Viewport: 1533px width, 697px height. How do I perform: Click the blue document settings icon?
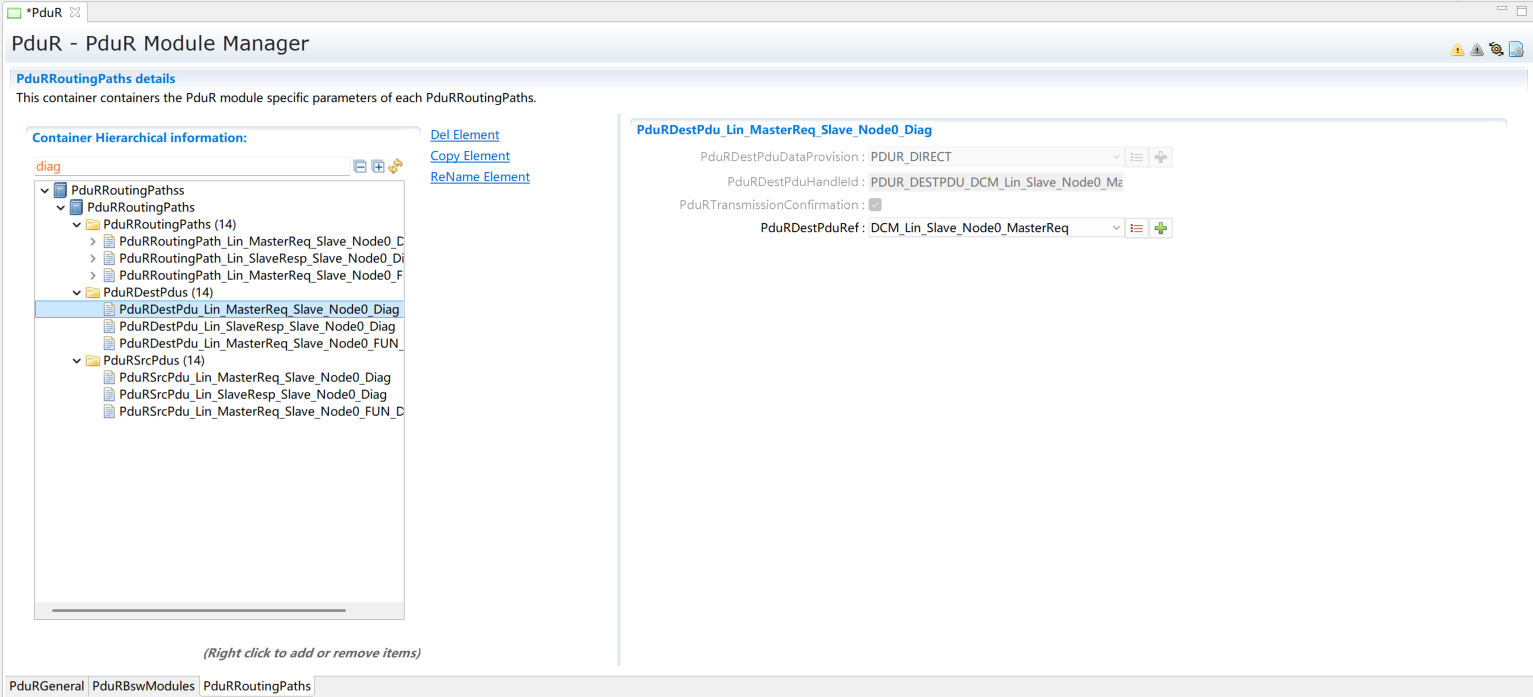[1516, 49]
